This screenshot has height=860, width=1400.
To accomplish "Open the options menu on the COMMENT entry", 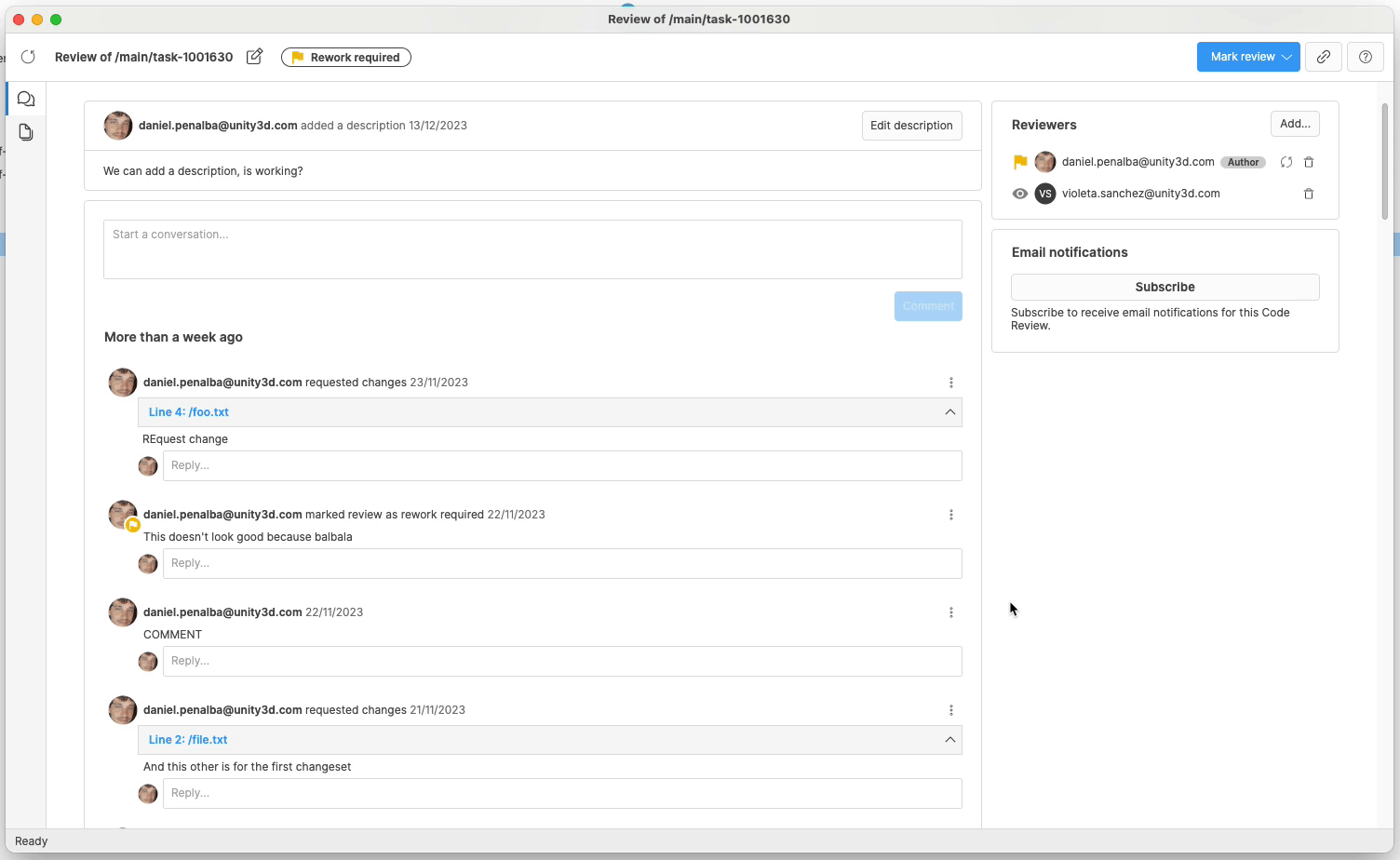I will point(950,612).
